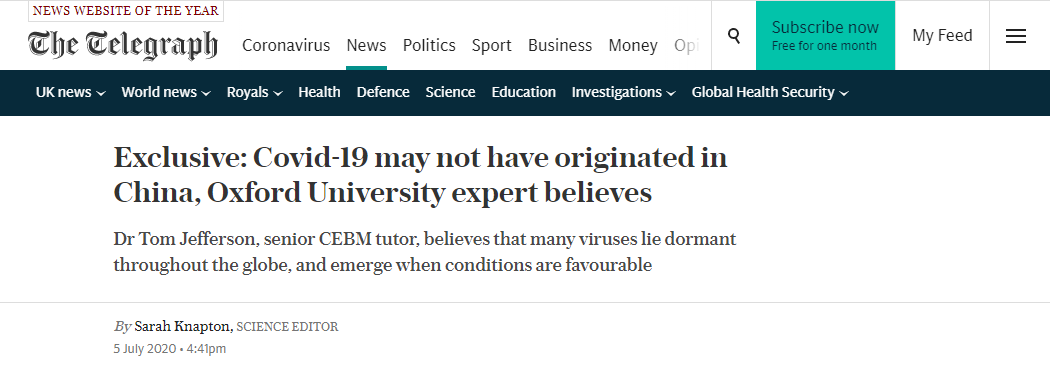Expand the World news dropdown

click(x=166, y=92)
